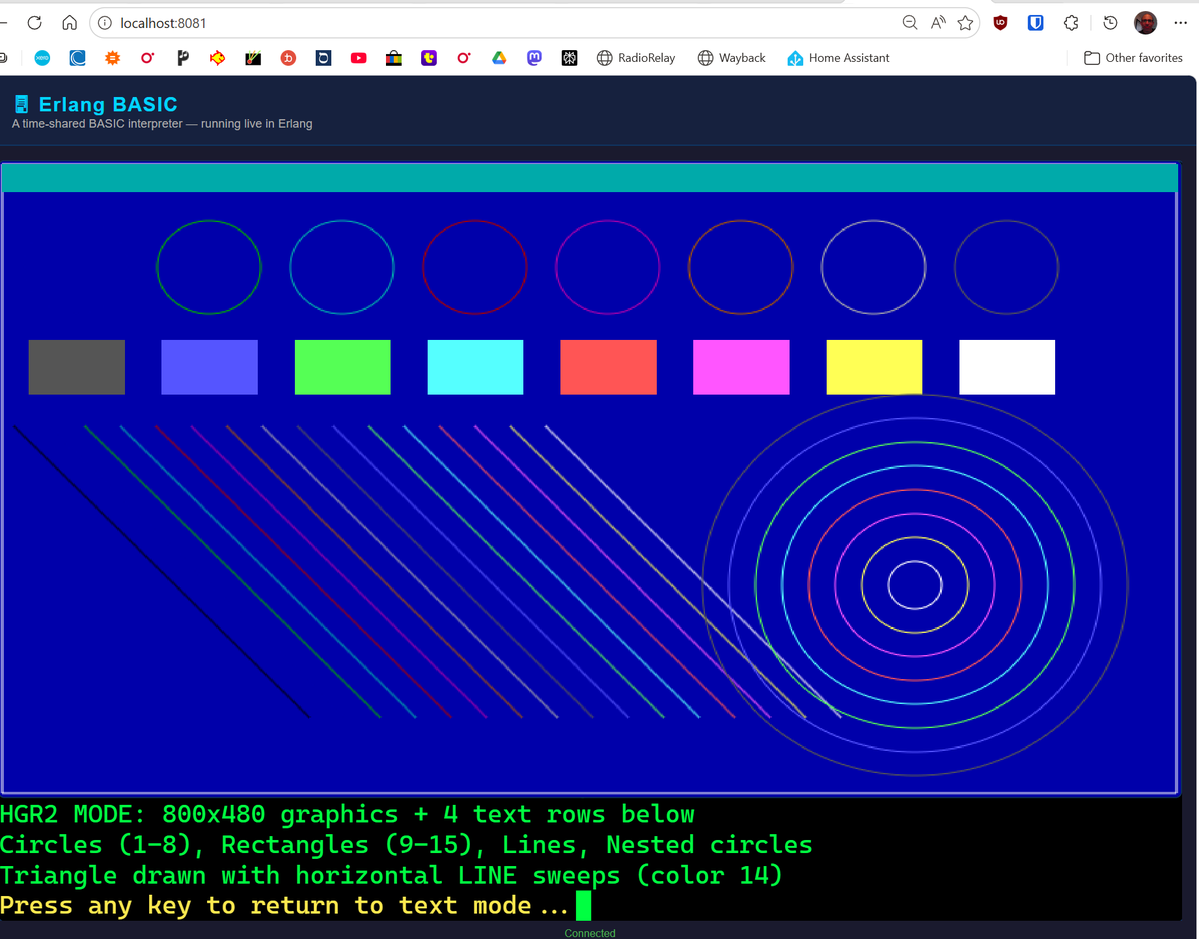This screenshot has height=939, width=1199.
Task: Open the Settings and more menu
Action: 1181,22
